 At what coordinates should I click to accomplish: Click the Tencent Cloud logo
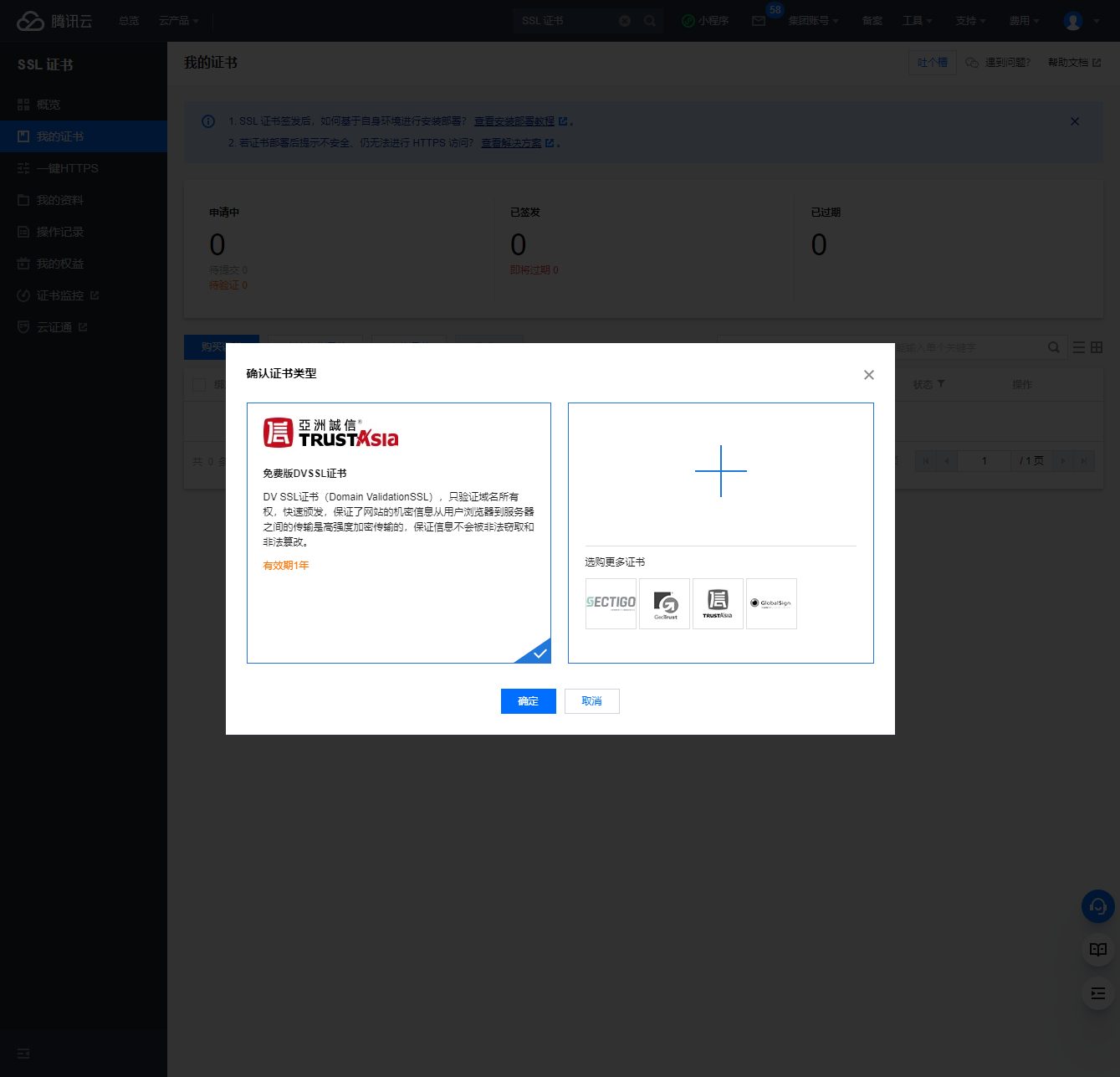coord(54,21)
